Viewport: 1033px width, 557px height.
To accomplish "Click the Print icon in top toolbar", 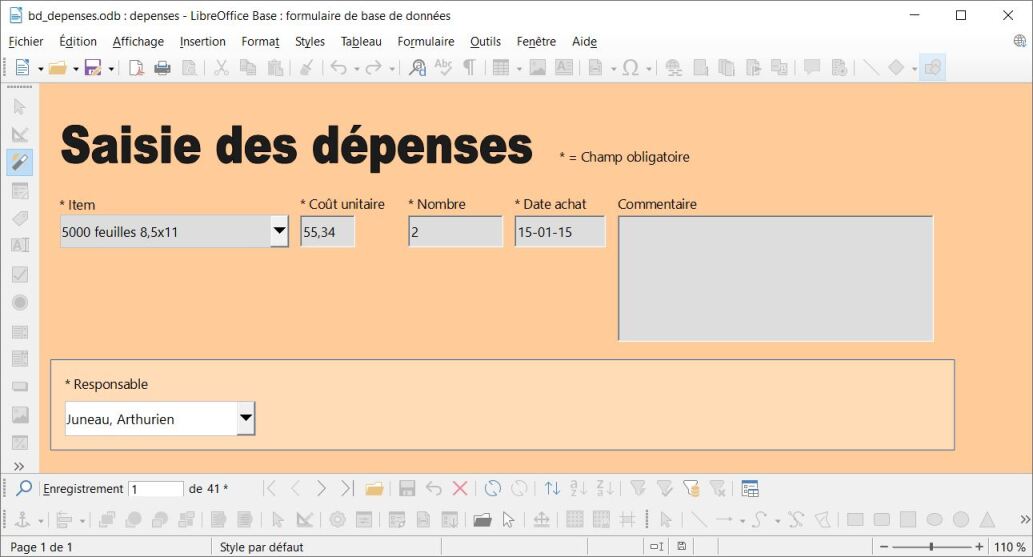I will (162, 68).
